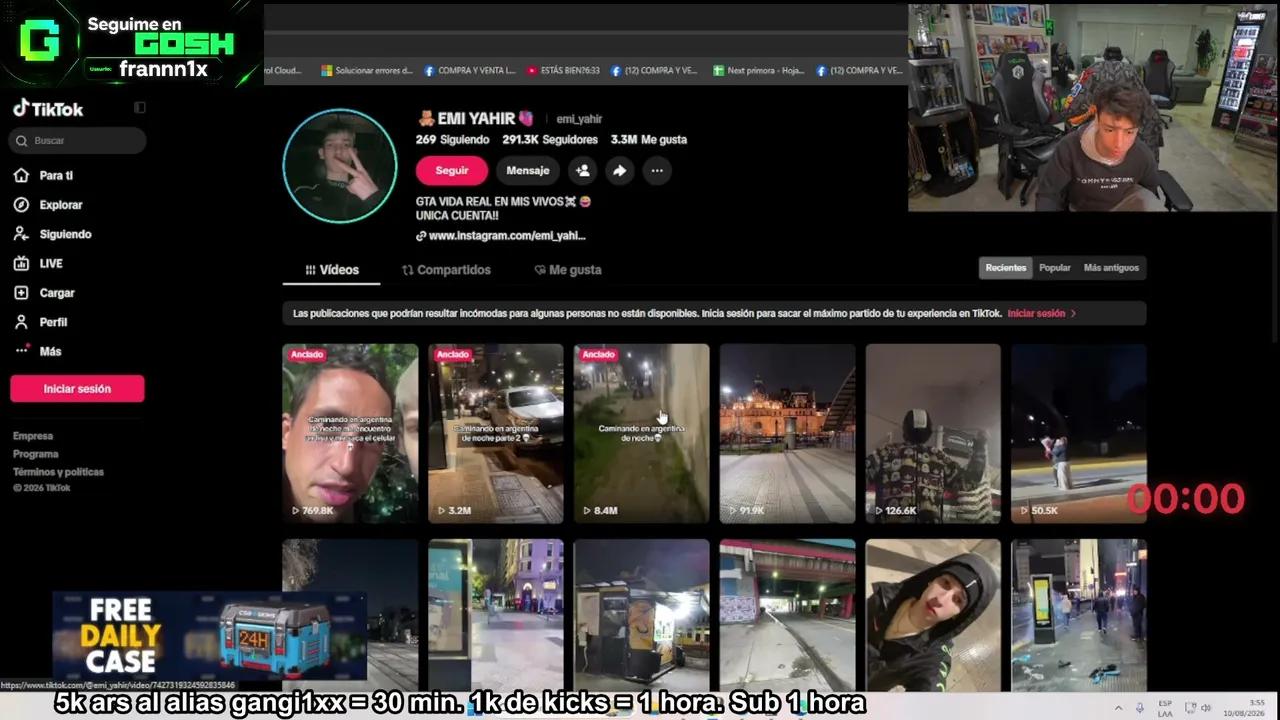Click the ESP LAA language indicator
This screenshot has width=1280, height=720.
click(x=1165, y=707)
